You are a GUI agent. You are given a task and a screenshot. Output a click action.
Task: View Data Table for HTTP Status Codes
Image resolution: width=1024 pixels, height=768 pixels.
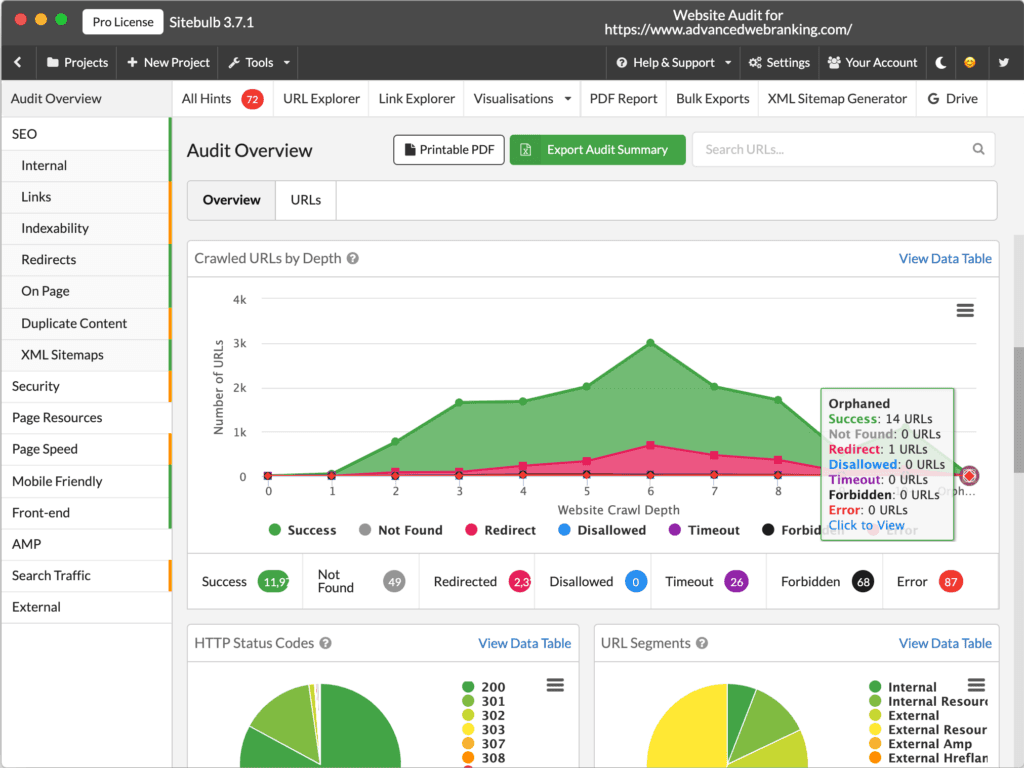[524, 643]
